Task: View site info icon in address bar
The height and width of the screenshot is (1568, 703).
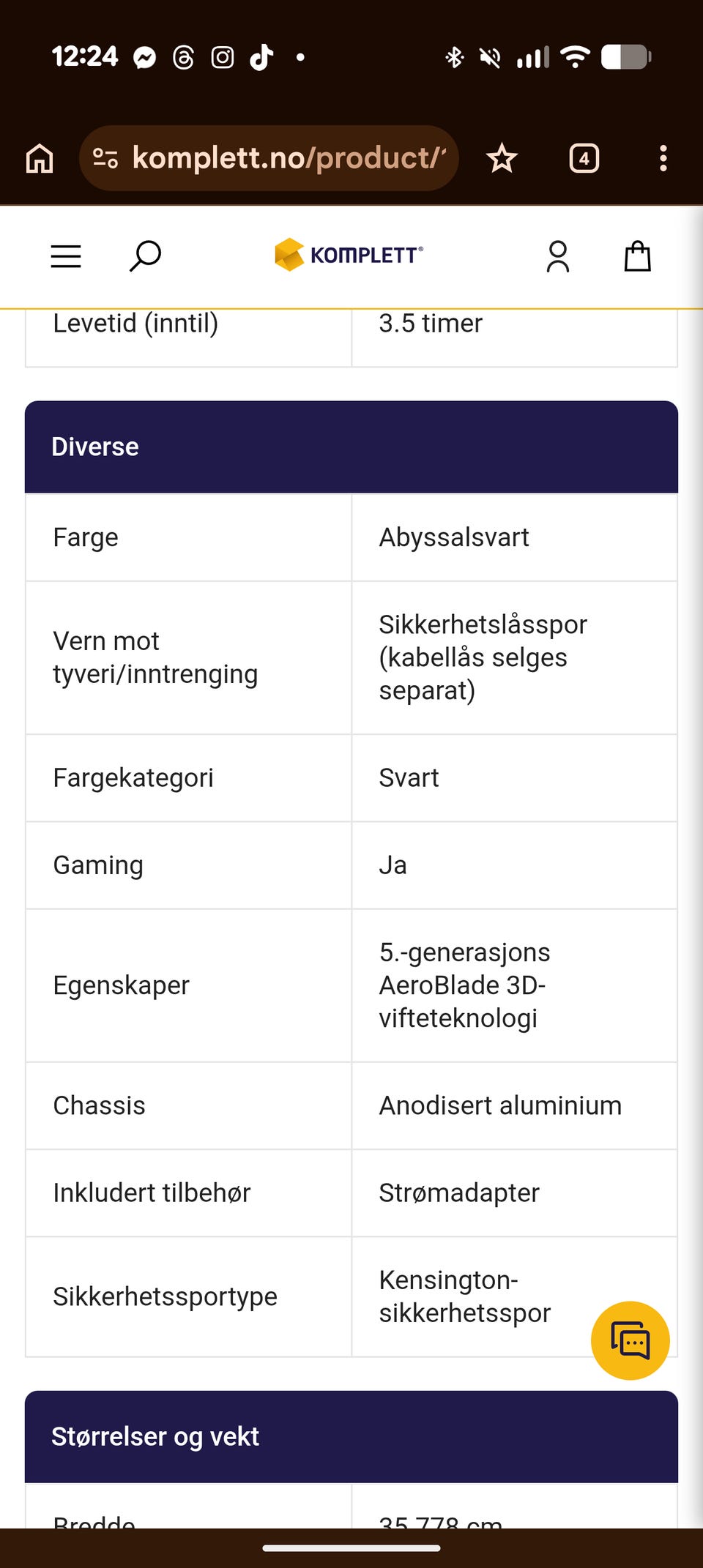Action: tap(105, 158)
